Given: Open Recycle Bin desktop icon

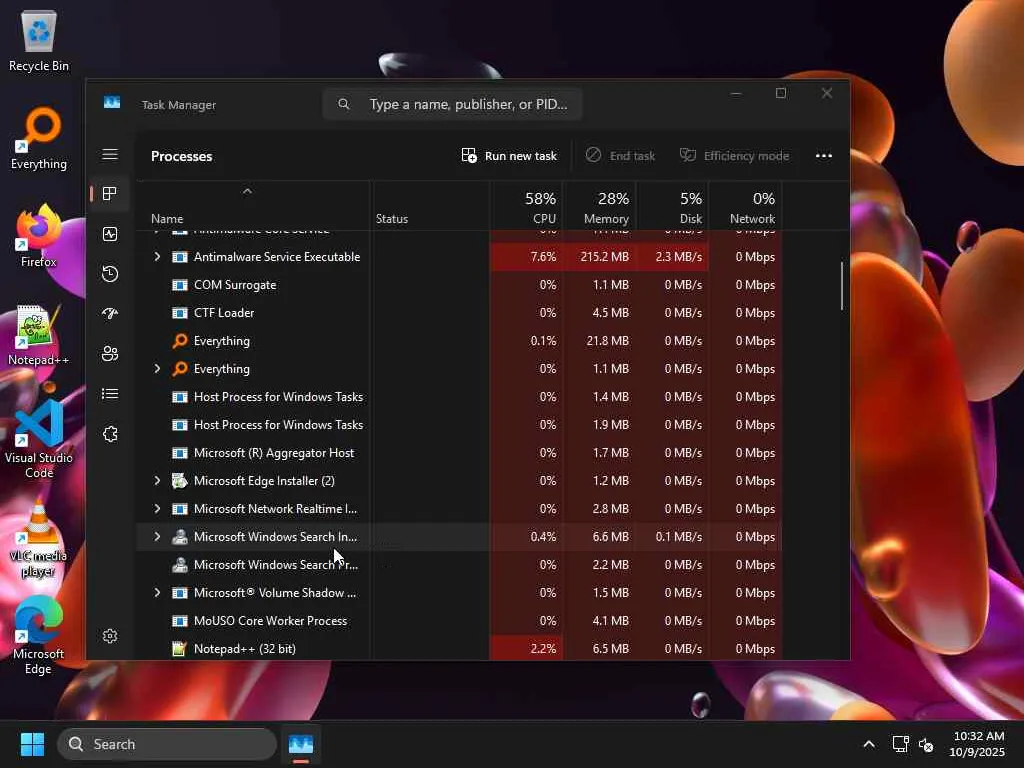Looking at the screenshot, I should [x=39, y=40].
